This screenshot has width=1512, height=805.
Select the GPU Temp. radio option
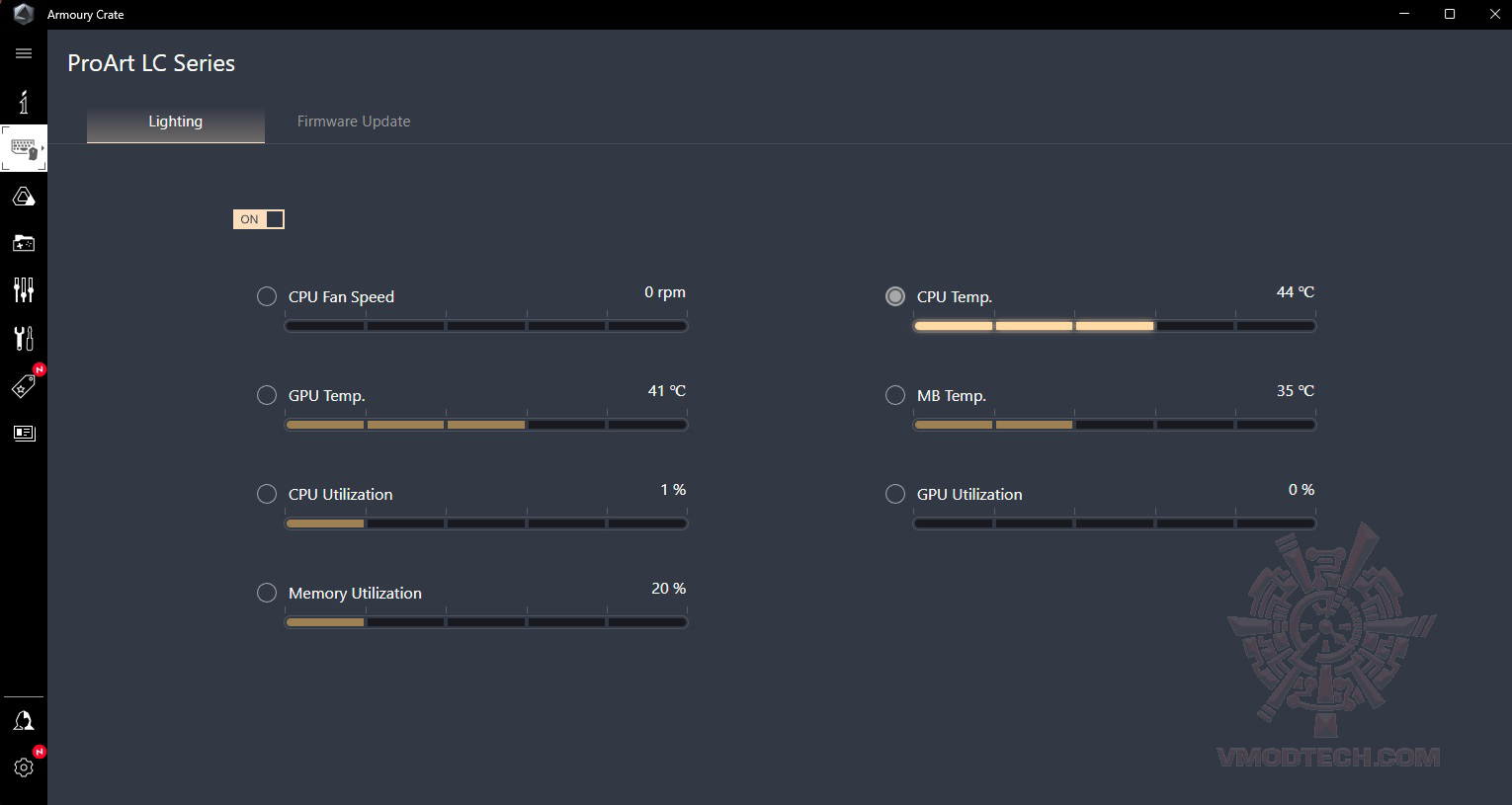point(267,395)
